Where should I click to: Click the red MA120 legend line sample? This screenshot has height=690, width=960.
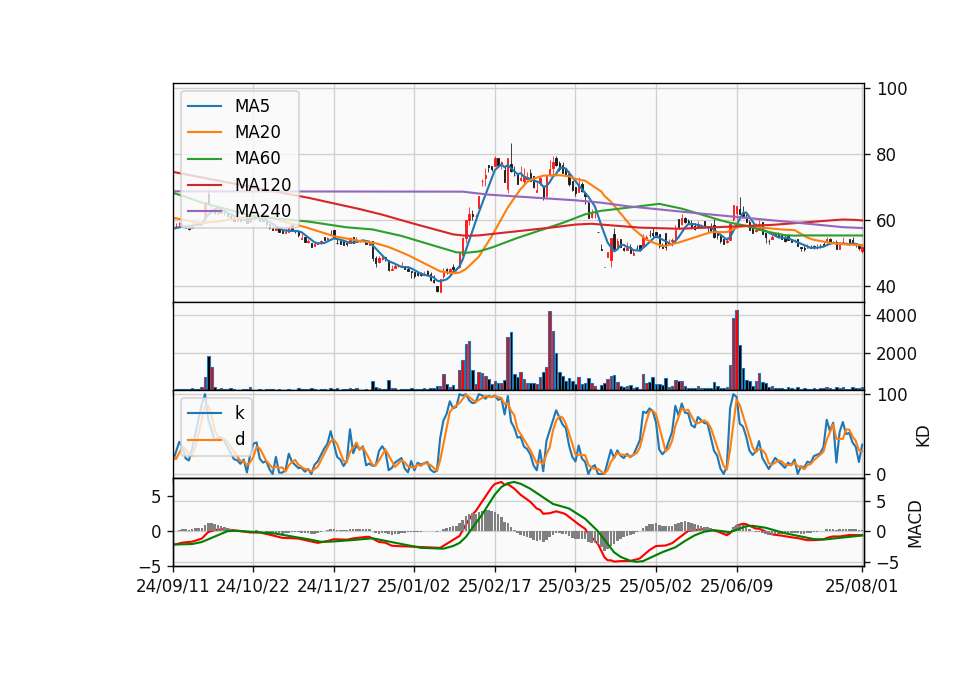(204, 185)
